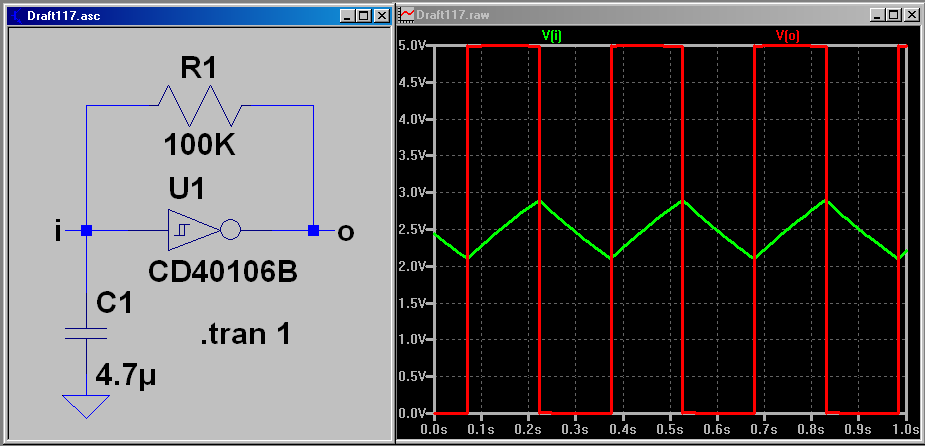Screen dimensions: 925x446
Task: Click the junction dot at node o
Action: (313, 230)
